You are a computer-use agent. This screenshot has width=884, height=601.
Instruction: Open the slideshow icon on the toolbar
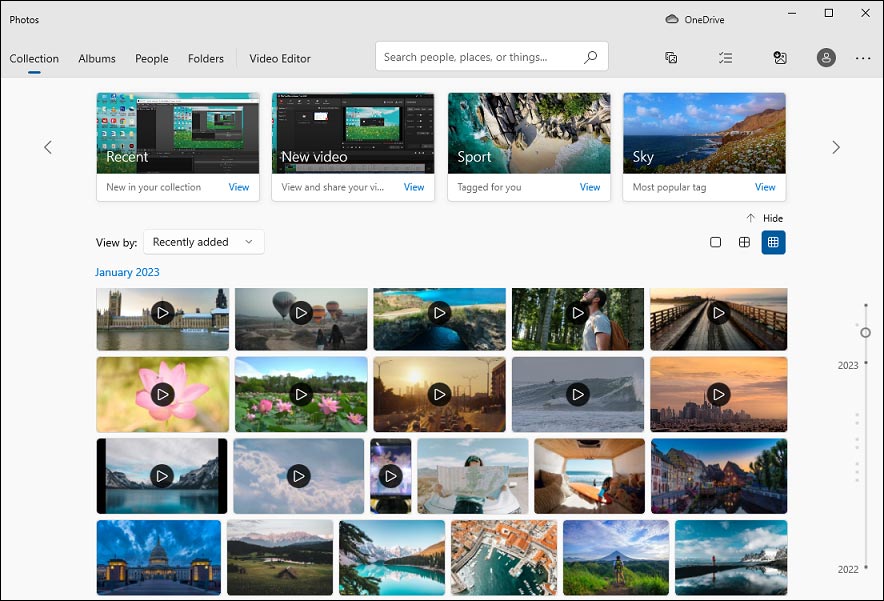tap(670, 57)
